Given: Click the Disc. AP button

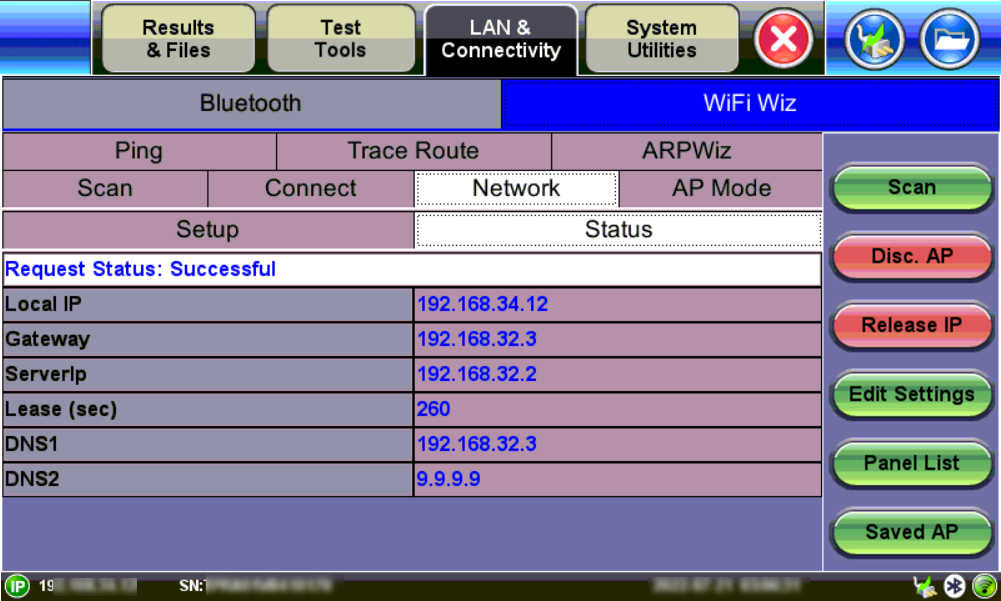Looking at the screenshot, I should (x=912, y=256).
